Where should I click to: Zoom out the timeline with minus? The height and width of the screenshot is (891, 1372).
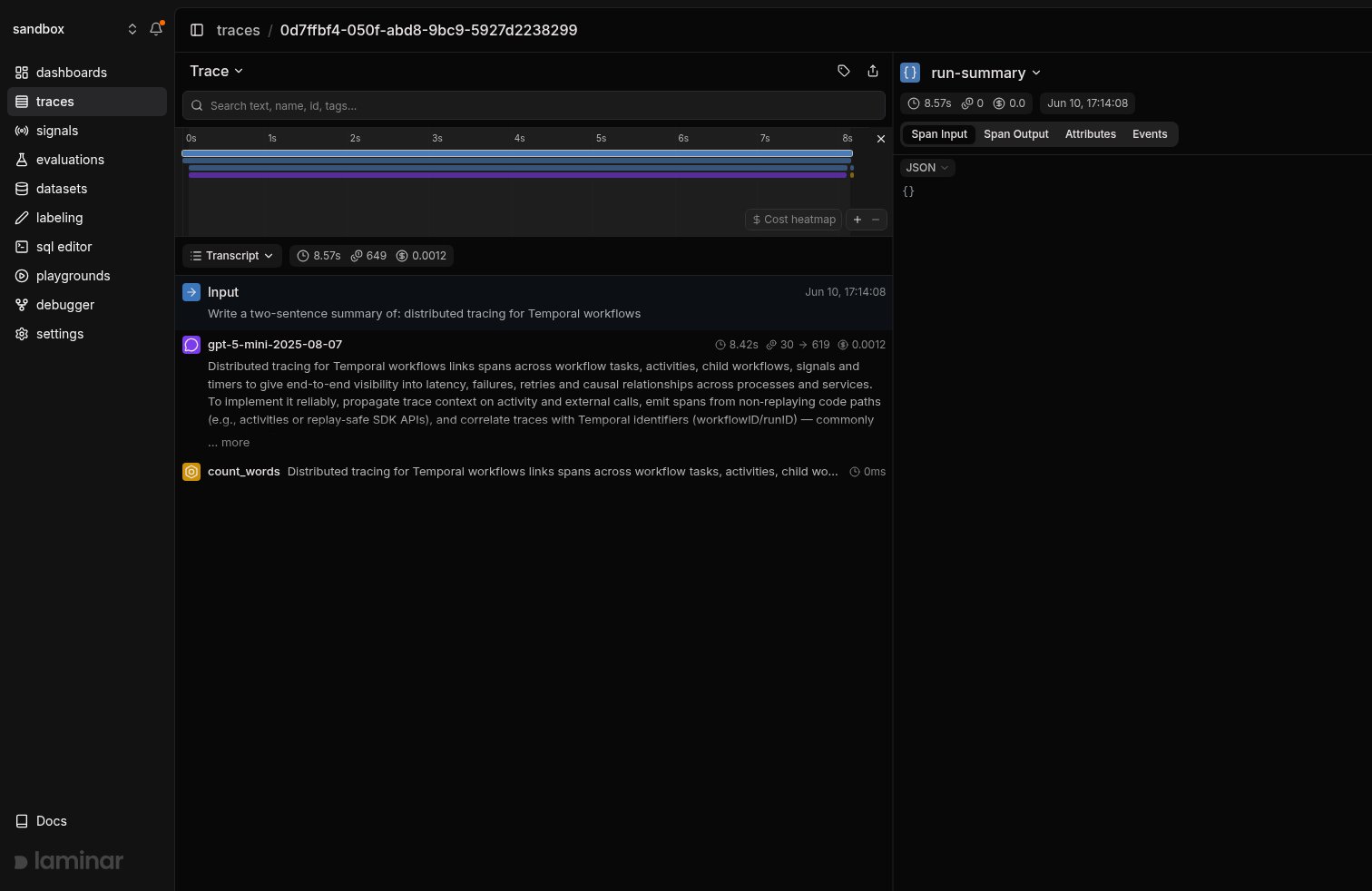pyautogui.click(x=876, y=220)
